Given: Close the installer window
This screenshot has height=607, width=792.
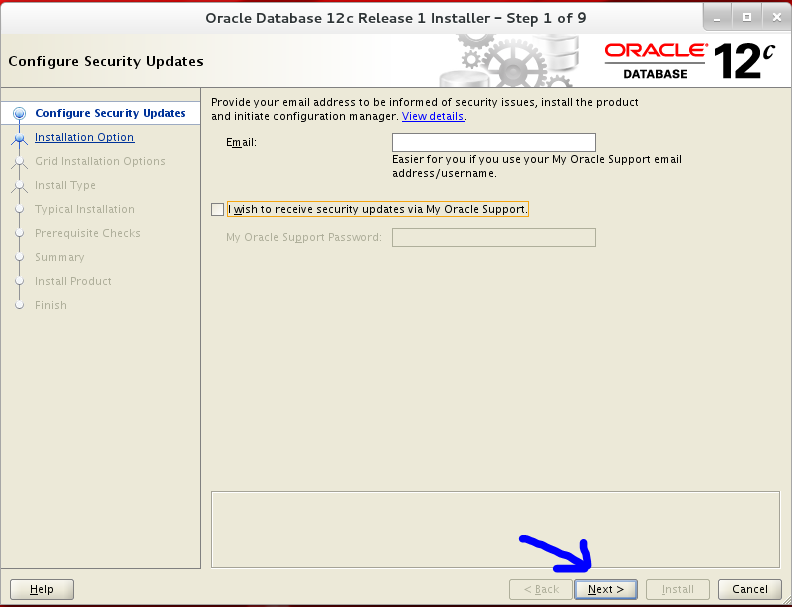Looking at the screenshot, I should 777,18.
